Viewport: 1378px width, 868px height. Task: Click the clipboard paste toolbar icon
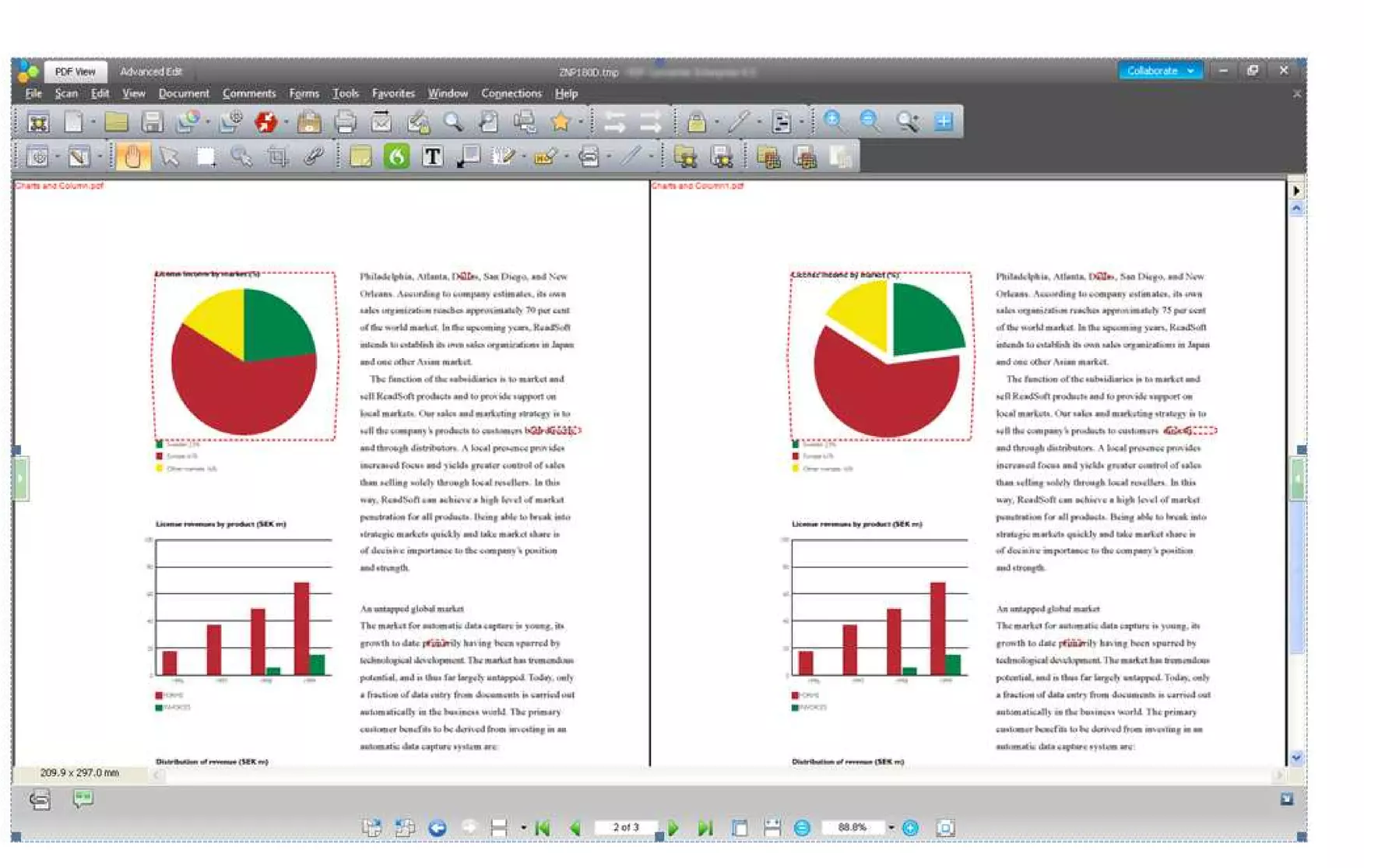(x=309, y=121)
